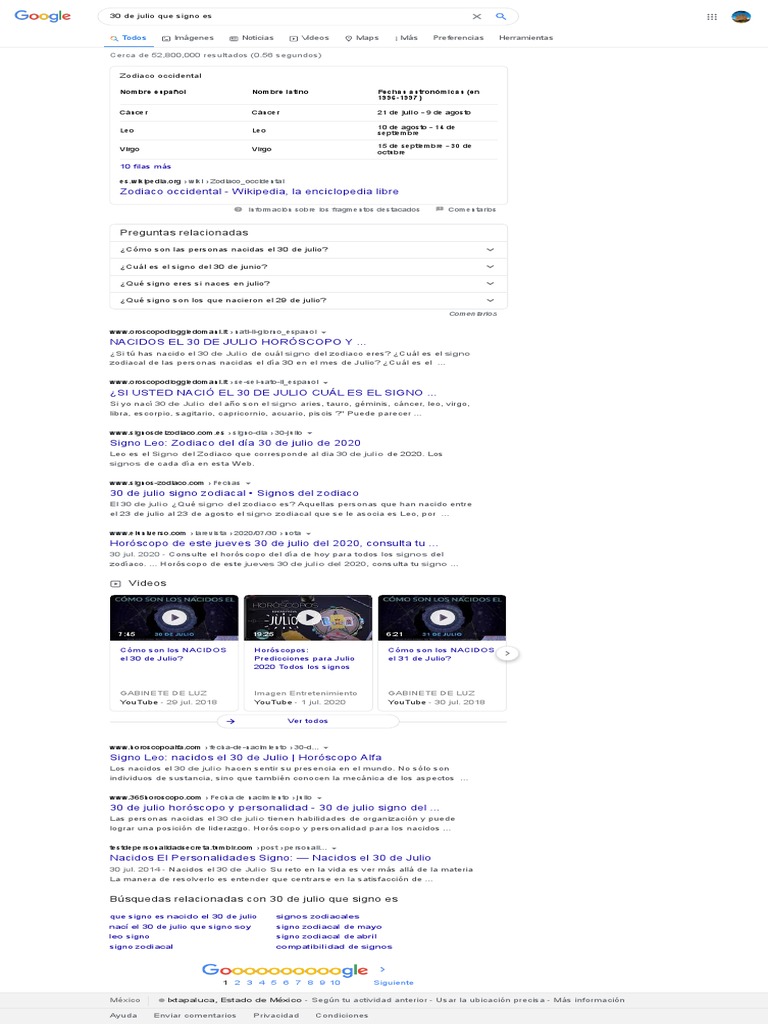Clear the search box with the X icon
Image resolution: width=768 pixels, height=1024 pixels.
click(x=477, y=16)
